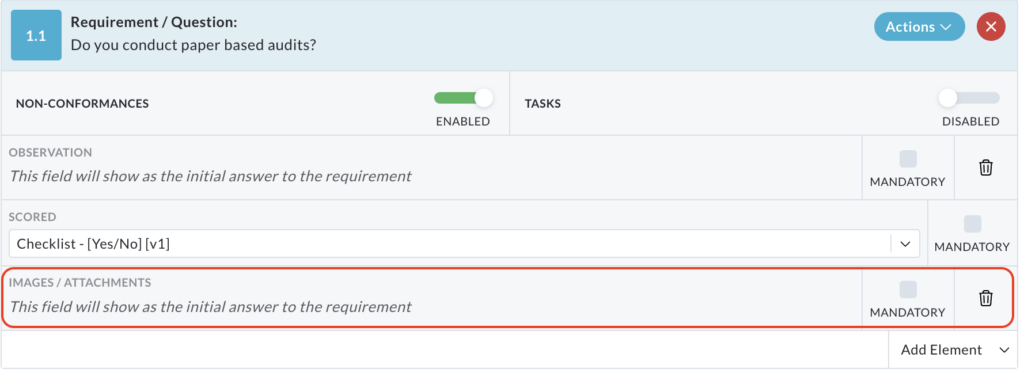Select the 1.1 requirement number badge
1024x373 pixels.
36,36
